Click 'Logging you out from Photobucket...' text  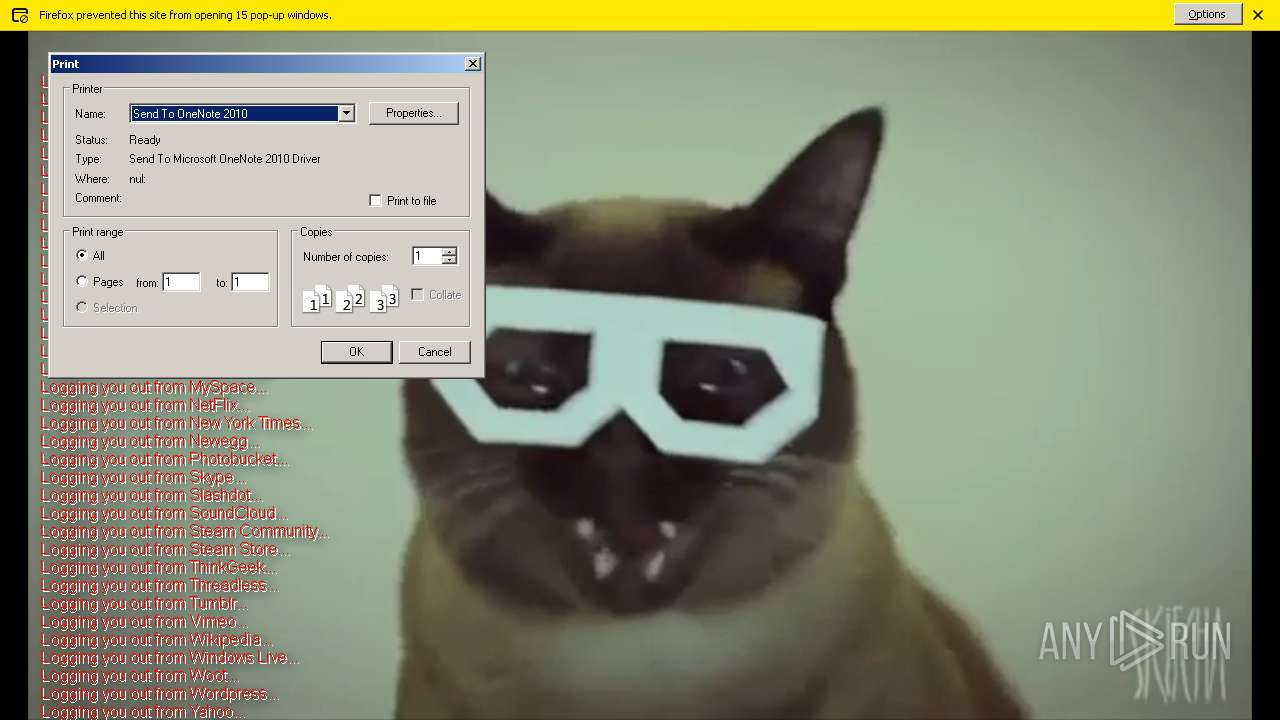(x=165, y=459)
